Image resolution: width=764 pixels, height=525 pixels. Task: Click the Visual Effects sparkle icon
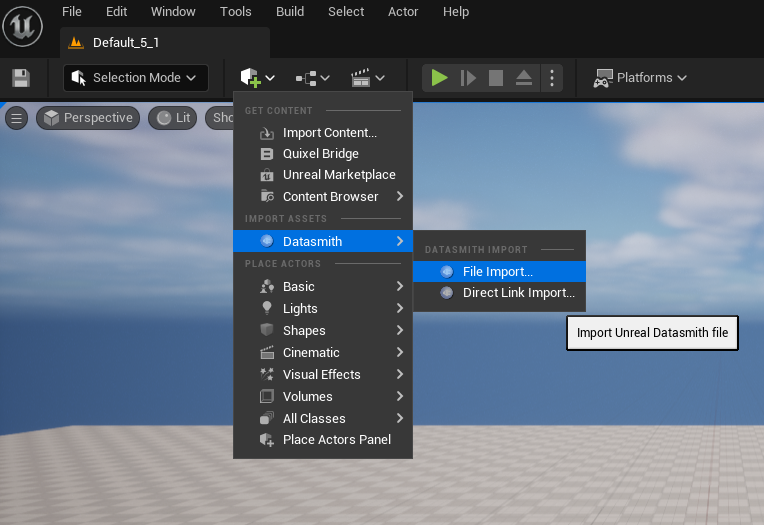click(267, 374)
